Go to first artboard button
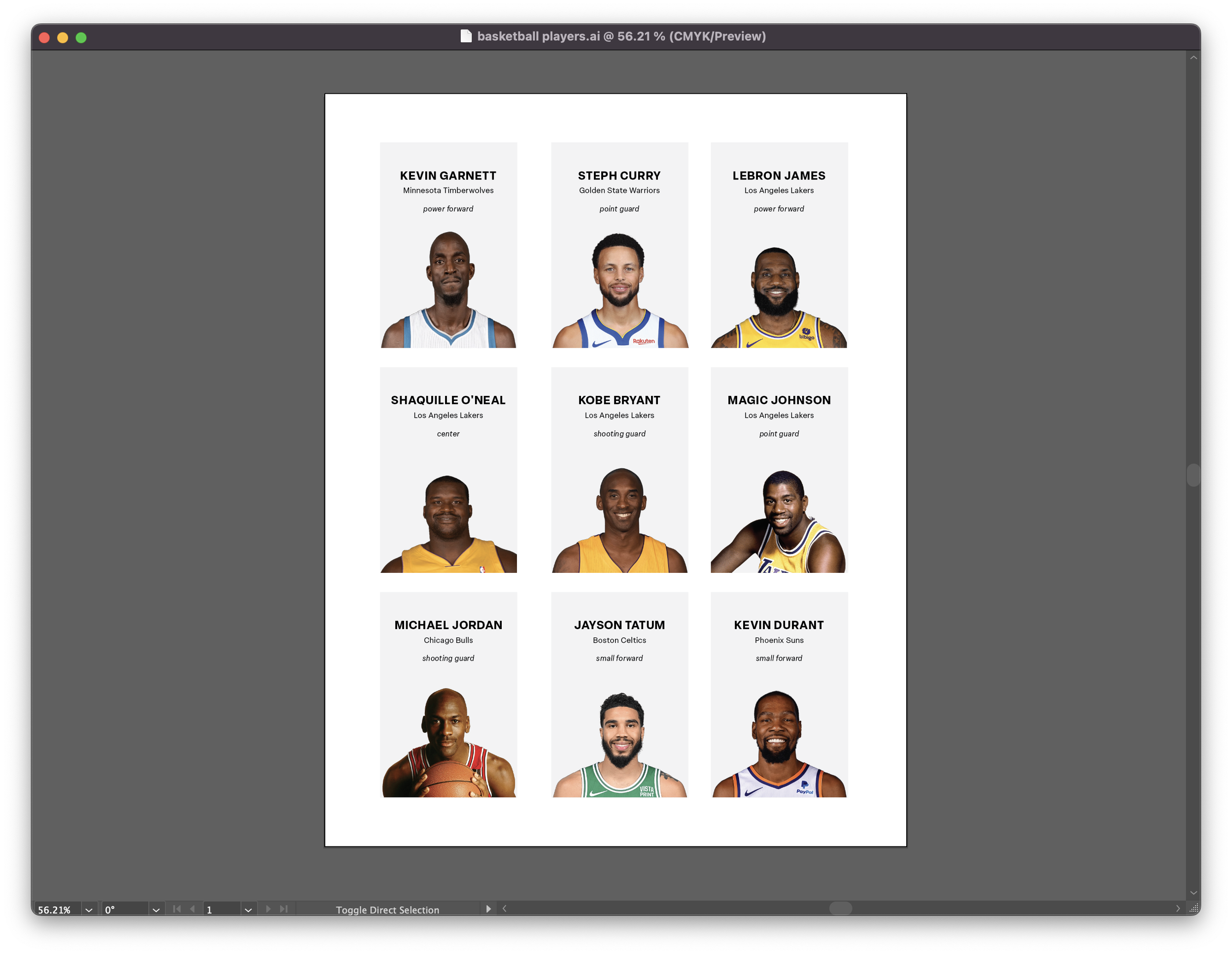 pos(176,909)
